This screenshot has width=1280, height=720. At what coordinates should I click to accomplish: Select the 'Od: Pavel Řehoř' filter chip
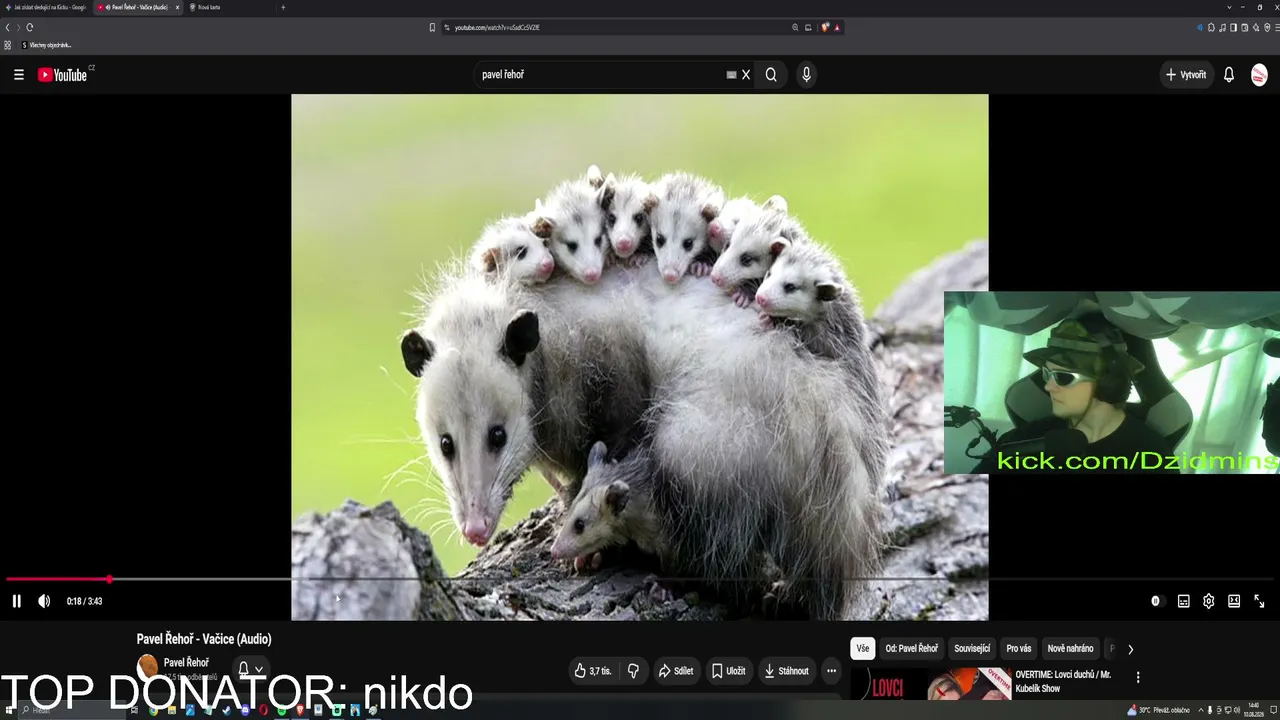(x=912, y=648)
